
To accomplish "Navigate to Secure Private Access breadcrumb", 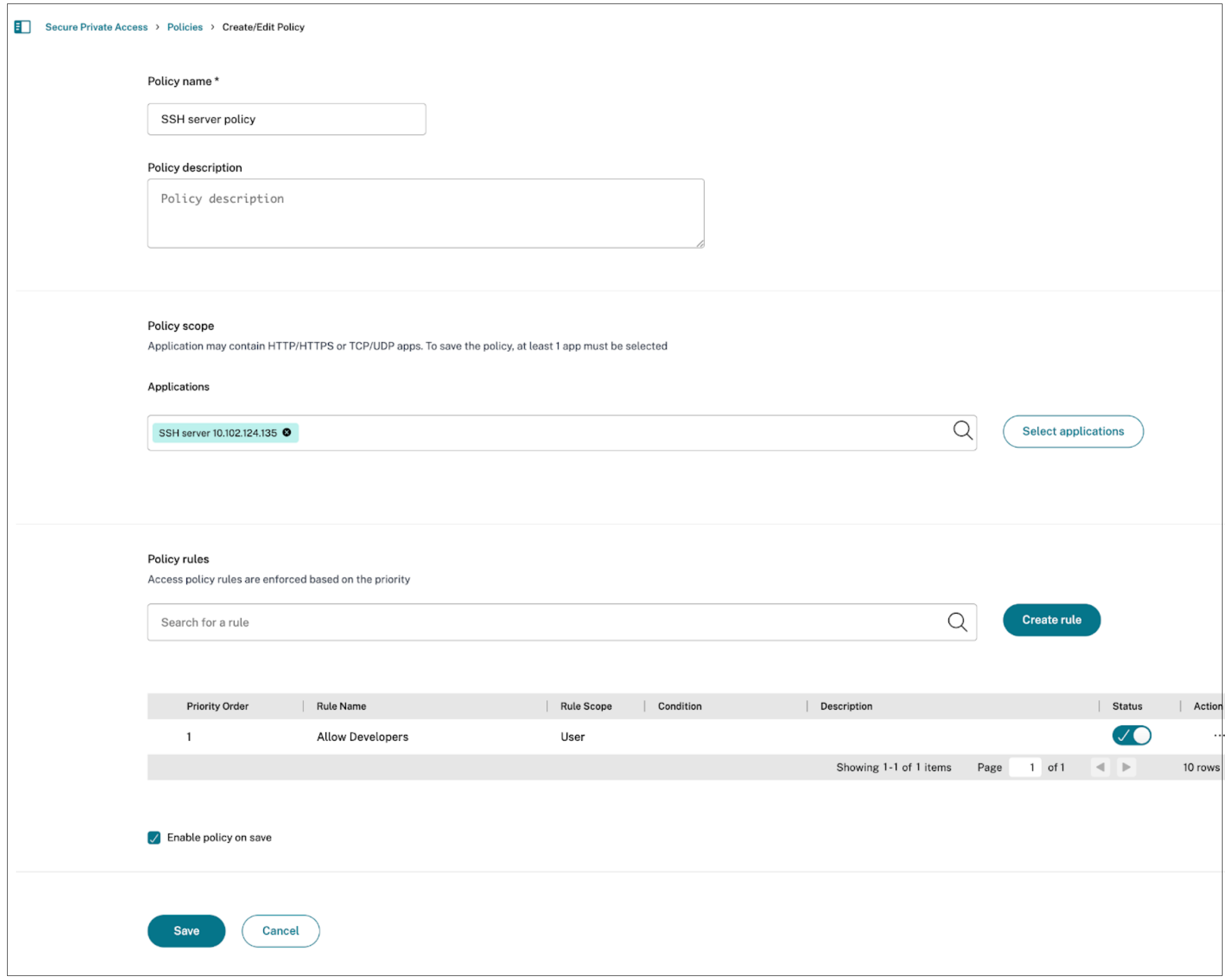I will pos(96,27).
